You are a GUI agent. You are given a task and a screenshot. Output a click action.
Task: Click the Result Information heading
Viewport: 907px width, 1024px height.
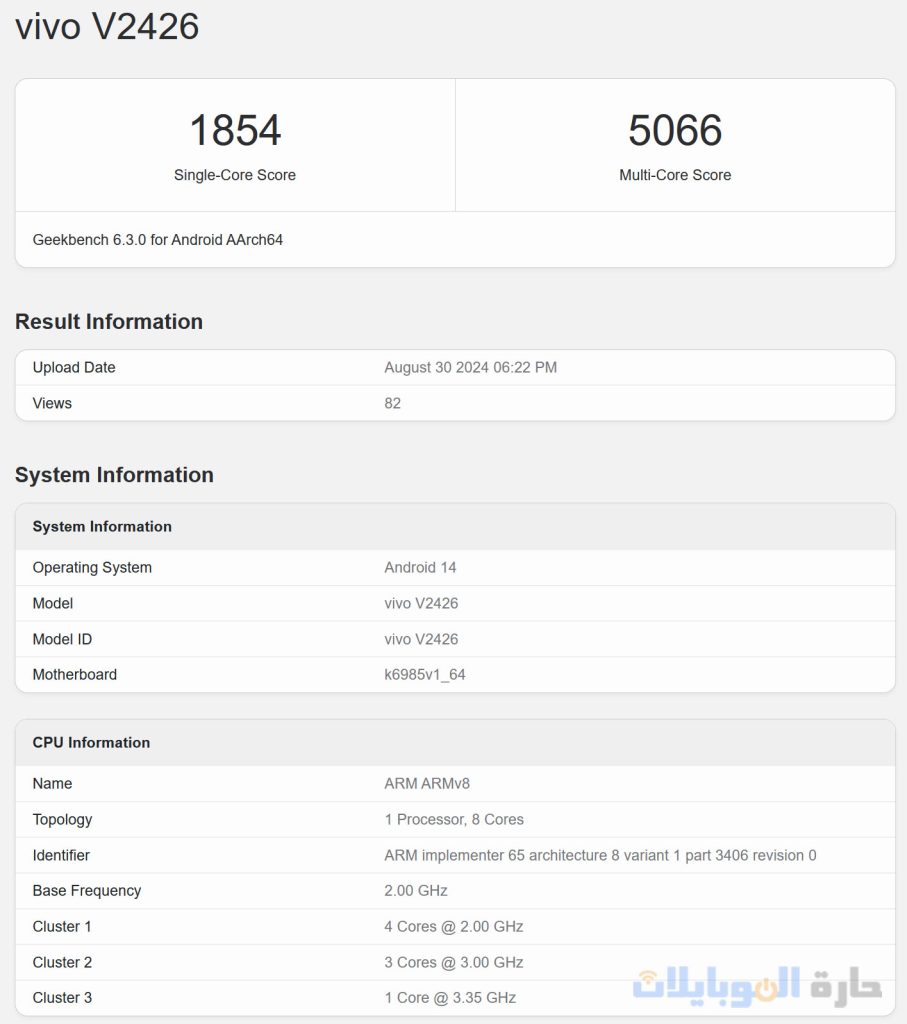pos(109,322)
